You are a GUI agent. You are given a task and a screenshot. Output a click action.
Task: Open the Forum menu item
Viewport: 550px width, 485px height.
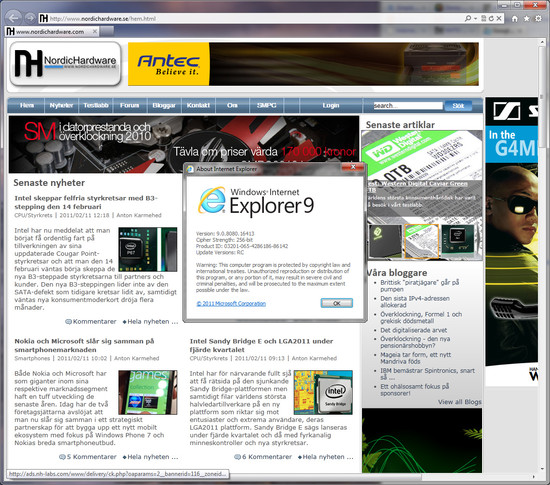129,105
